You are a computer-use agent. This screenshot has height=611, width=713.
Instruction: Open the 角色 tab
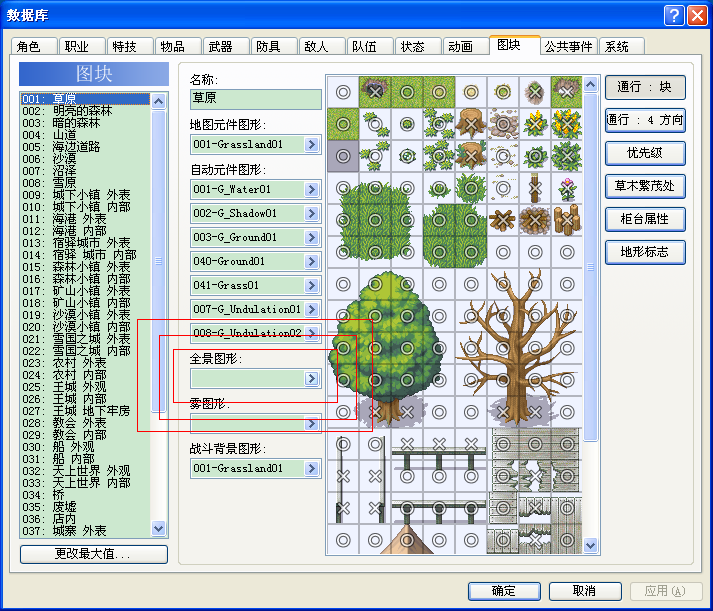[34, 46]
